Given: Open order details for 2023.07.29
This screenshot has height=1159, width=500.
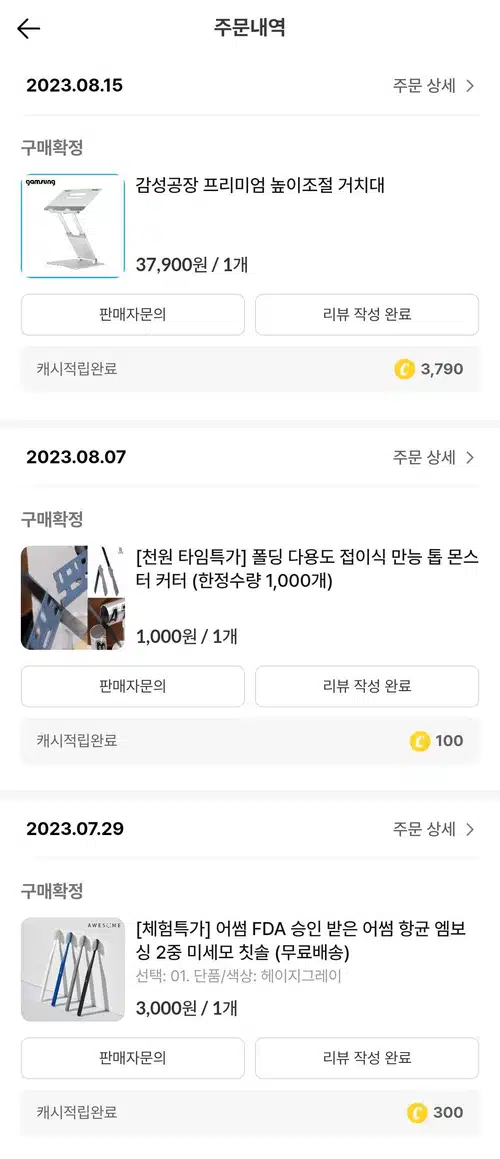Looking at the screenshot, I should point(433,829).
